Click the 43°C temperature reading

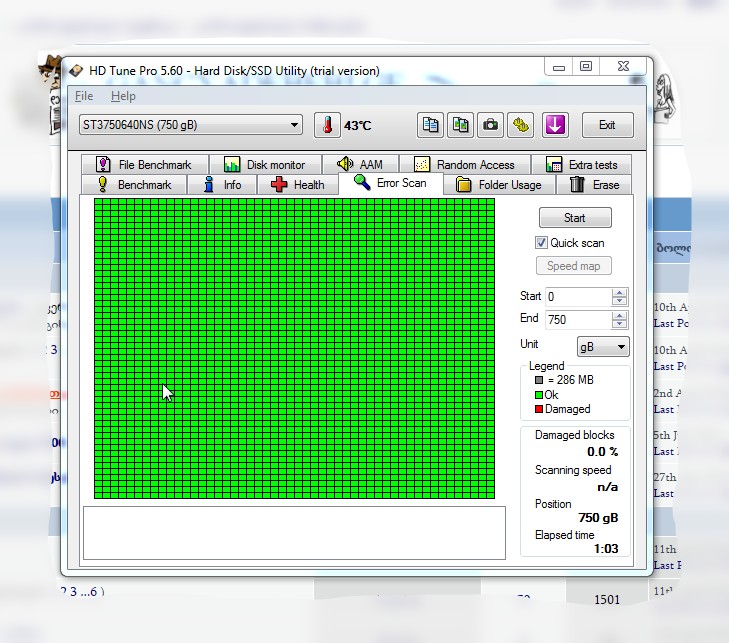(358, 126)
